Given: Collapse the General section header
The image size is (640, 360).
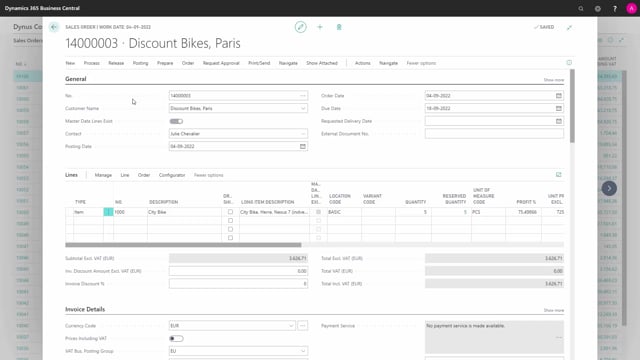Looking at the screenshot, I should [76, 79].
